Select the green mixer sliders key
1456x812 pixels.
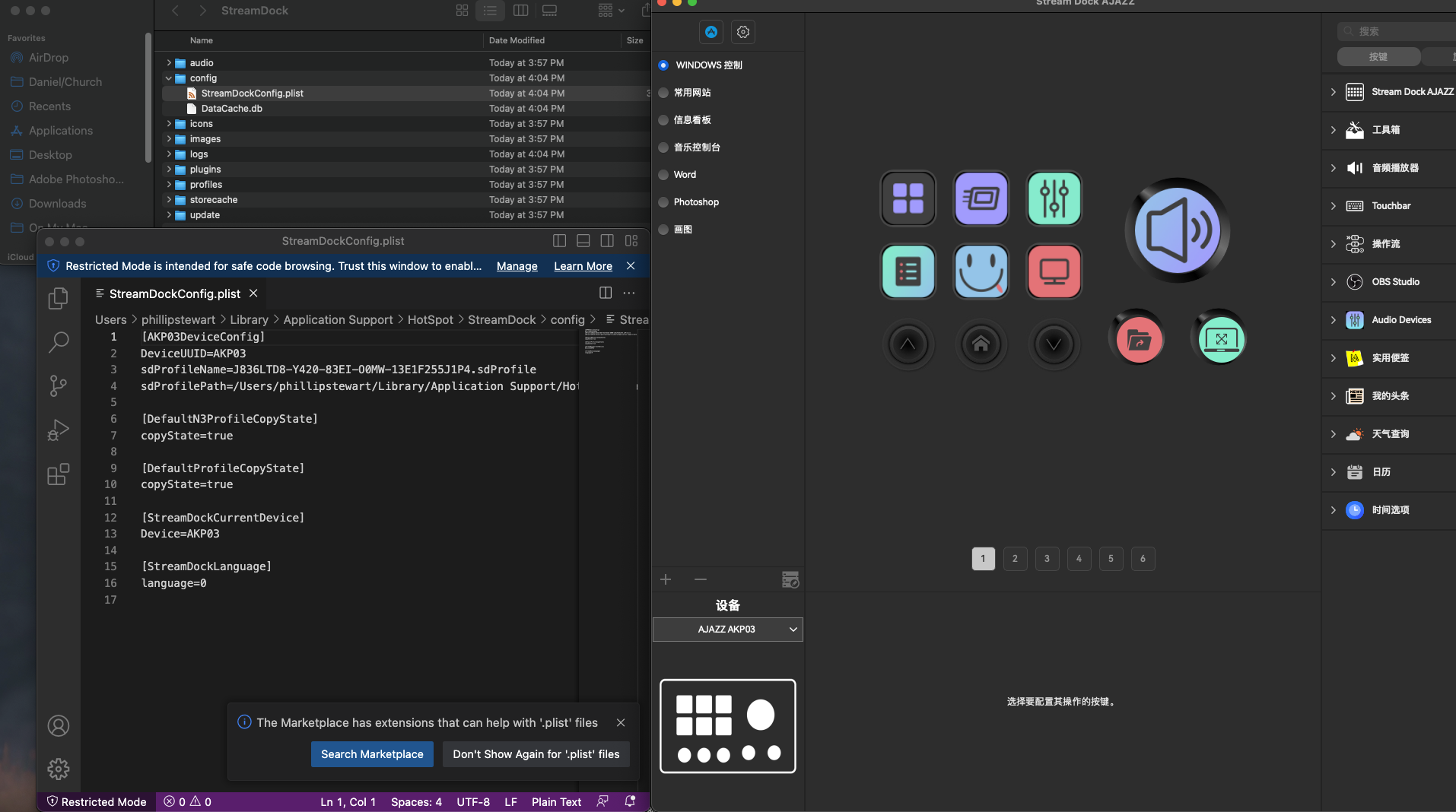pyautogui.click(x=1054, y=198)
